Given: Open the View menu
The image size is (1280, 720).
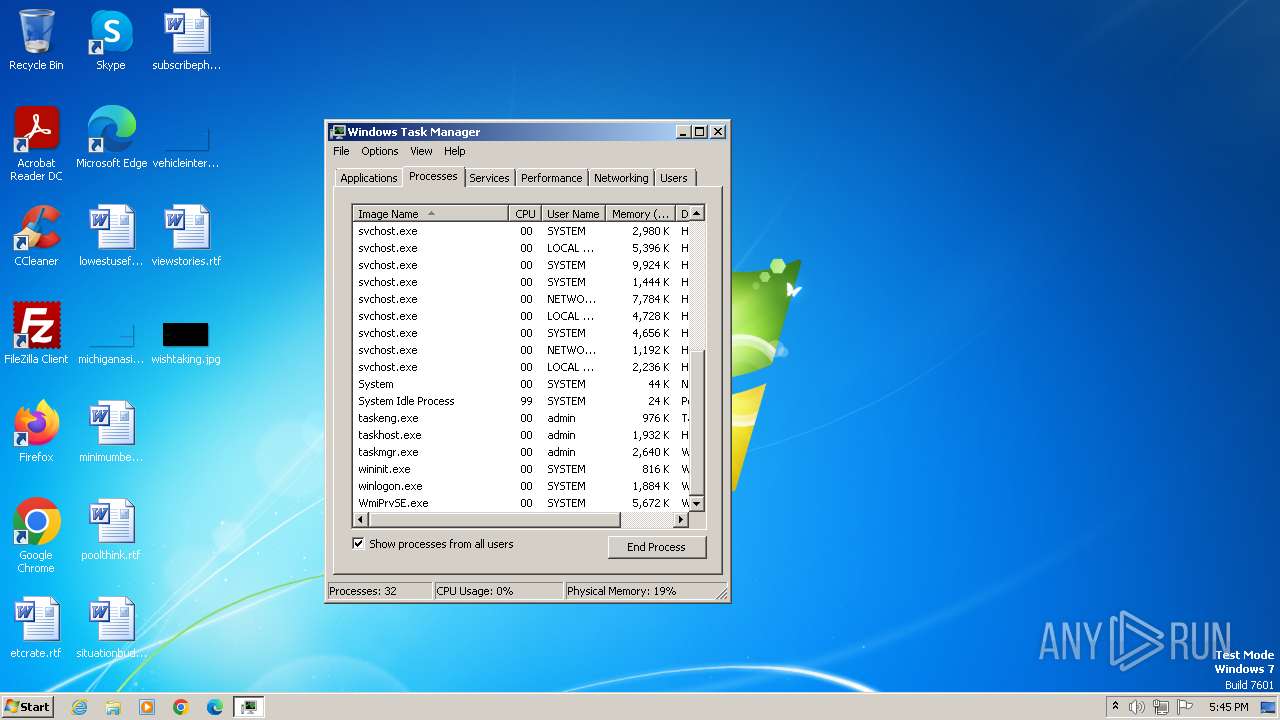Looking at the screenshot, I should [421, 151].
